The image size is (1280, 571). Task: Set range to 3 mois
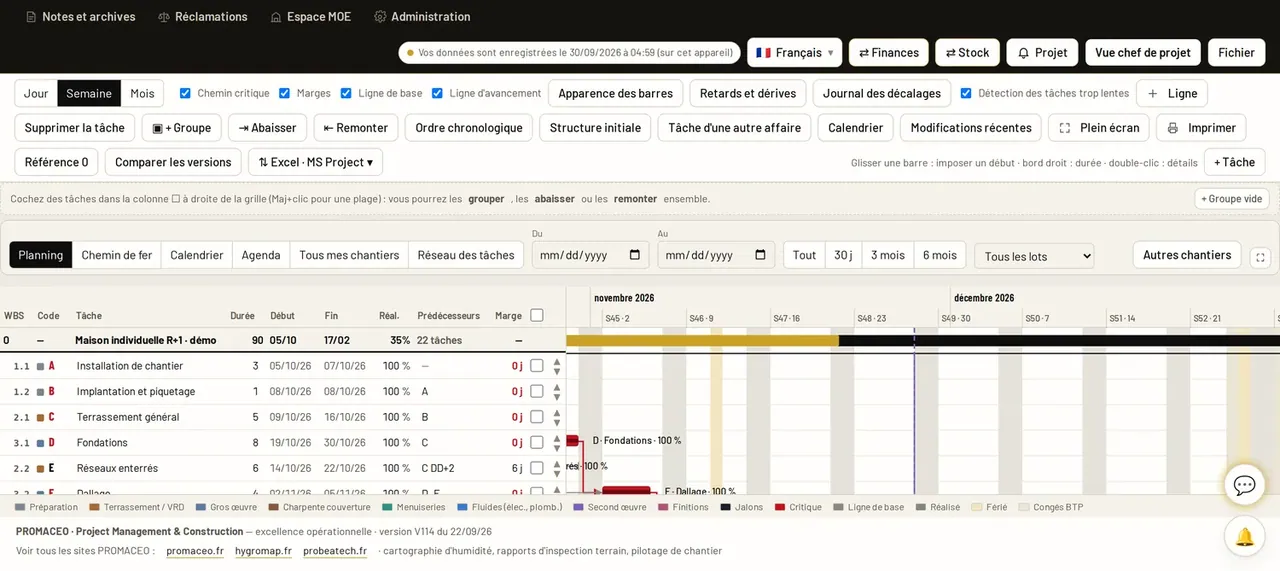[888, 255]
